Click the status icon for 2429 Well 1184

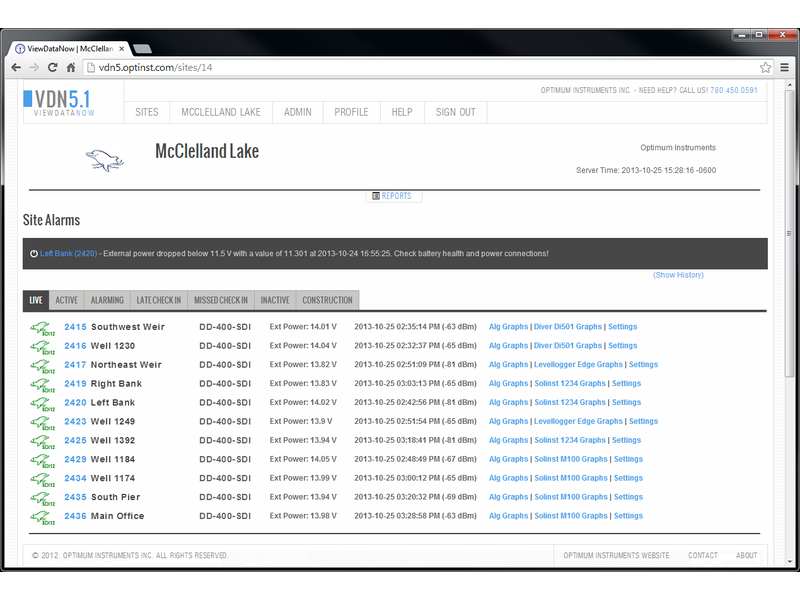[x=42, y=460]
